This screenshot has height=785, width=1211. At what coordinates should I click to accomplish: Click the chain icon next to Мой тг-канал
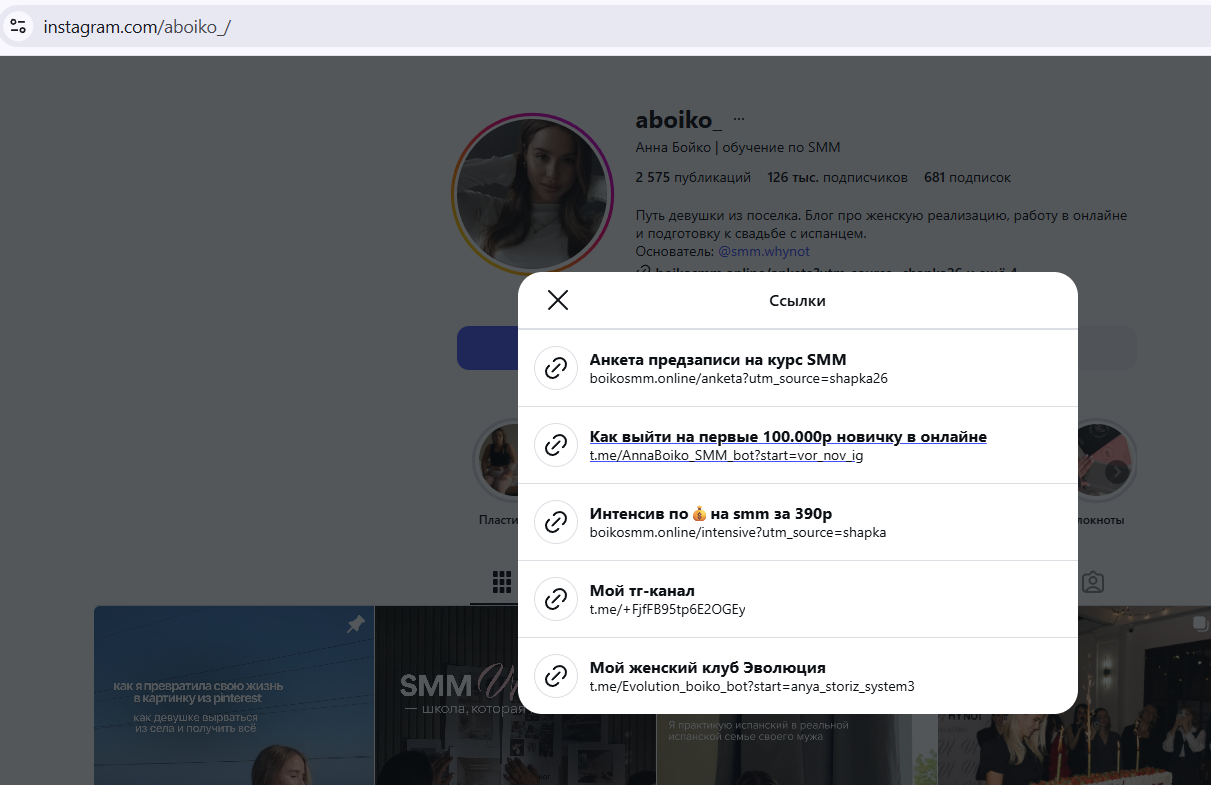556,599
